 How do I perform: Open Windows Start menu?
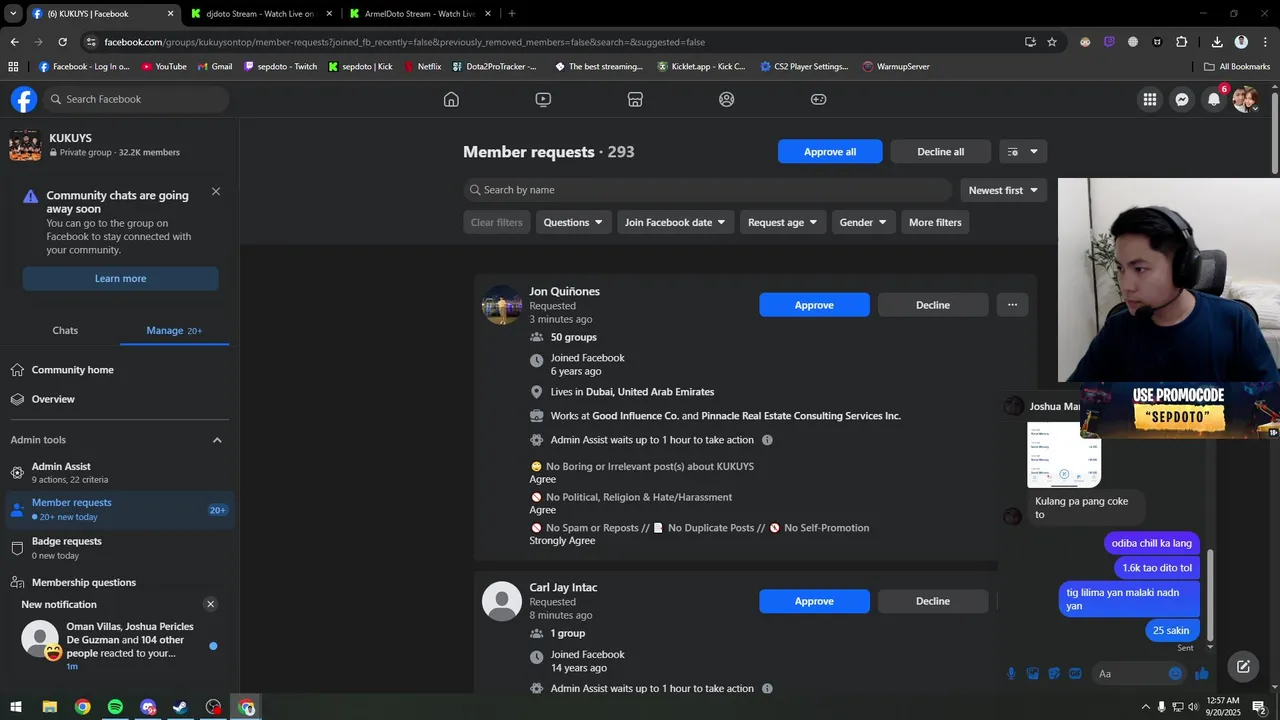(16, 707)
